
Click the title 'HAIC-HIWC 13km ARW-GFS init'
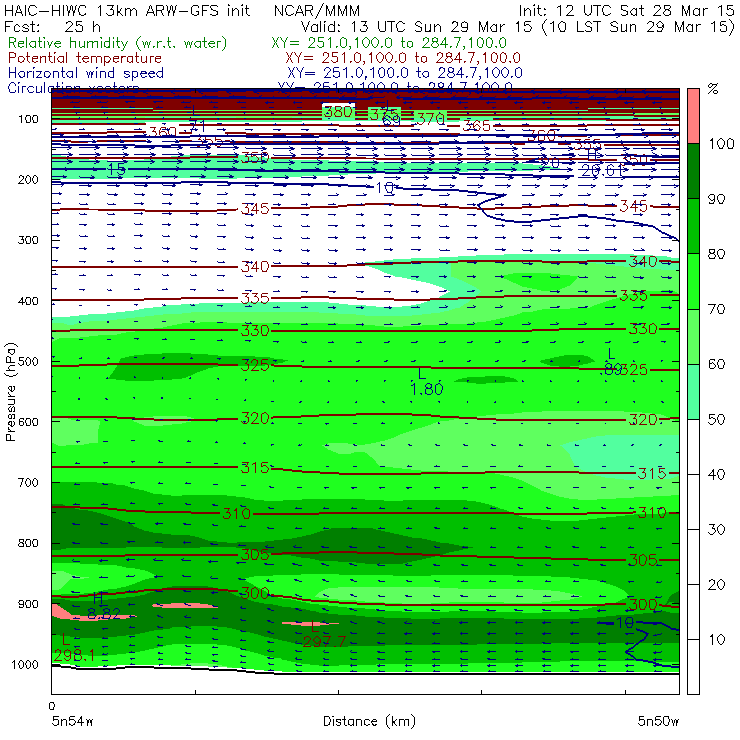click(x=127, y=11)
